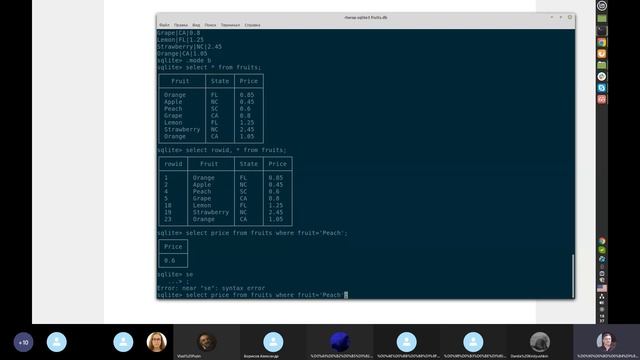Open the Правка menu in terminal
Viewport: 640px width, 360px height.
[181, 25]
